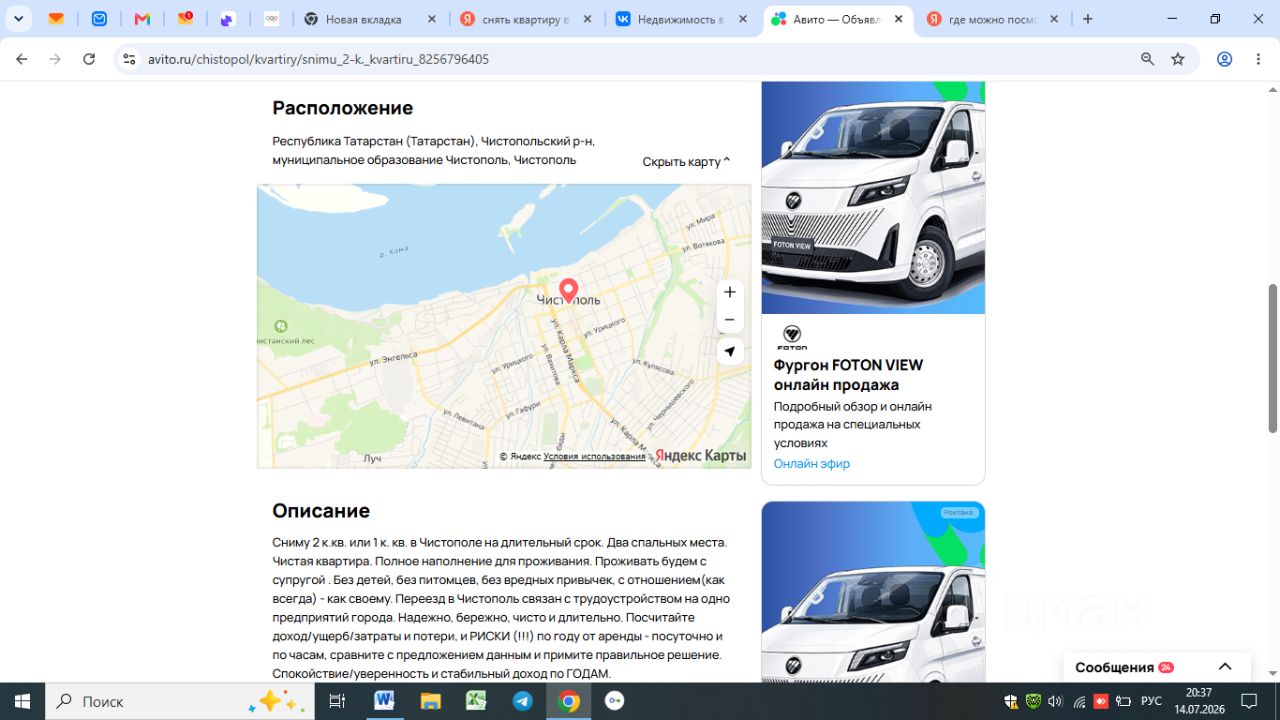The width and height of the screenshot is (1280, 720).
Task: Open the volume control in system tray
Action: pyautogui.click(x=1055, y=701)
